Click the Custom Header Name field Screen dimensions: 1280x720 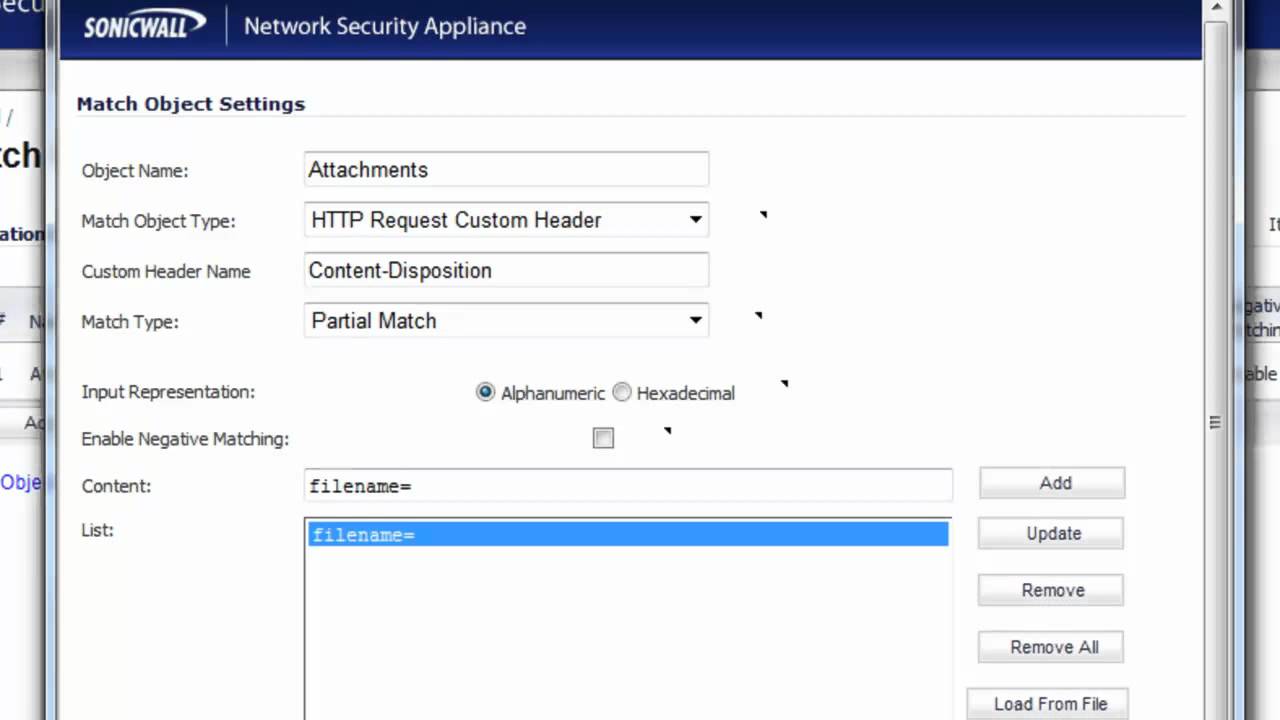[x=506, y=271]
